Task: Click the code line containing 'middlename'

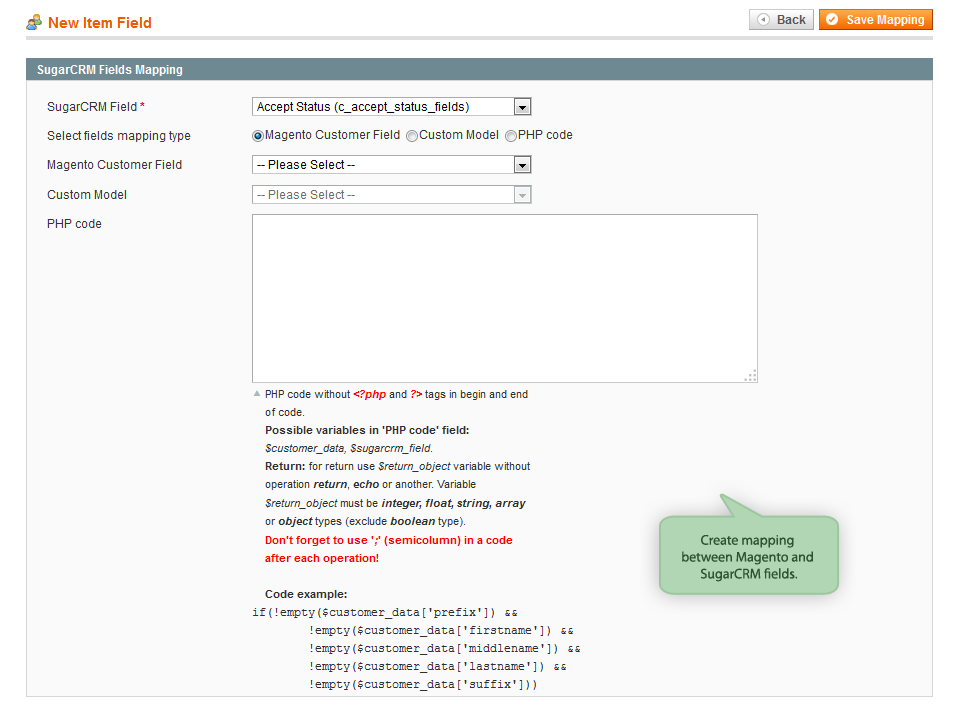Action: [444, 648]
